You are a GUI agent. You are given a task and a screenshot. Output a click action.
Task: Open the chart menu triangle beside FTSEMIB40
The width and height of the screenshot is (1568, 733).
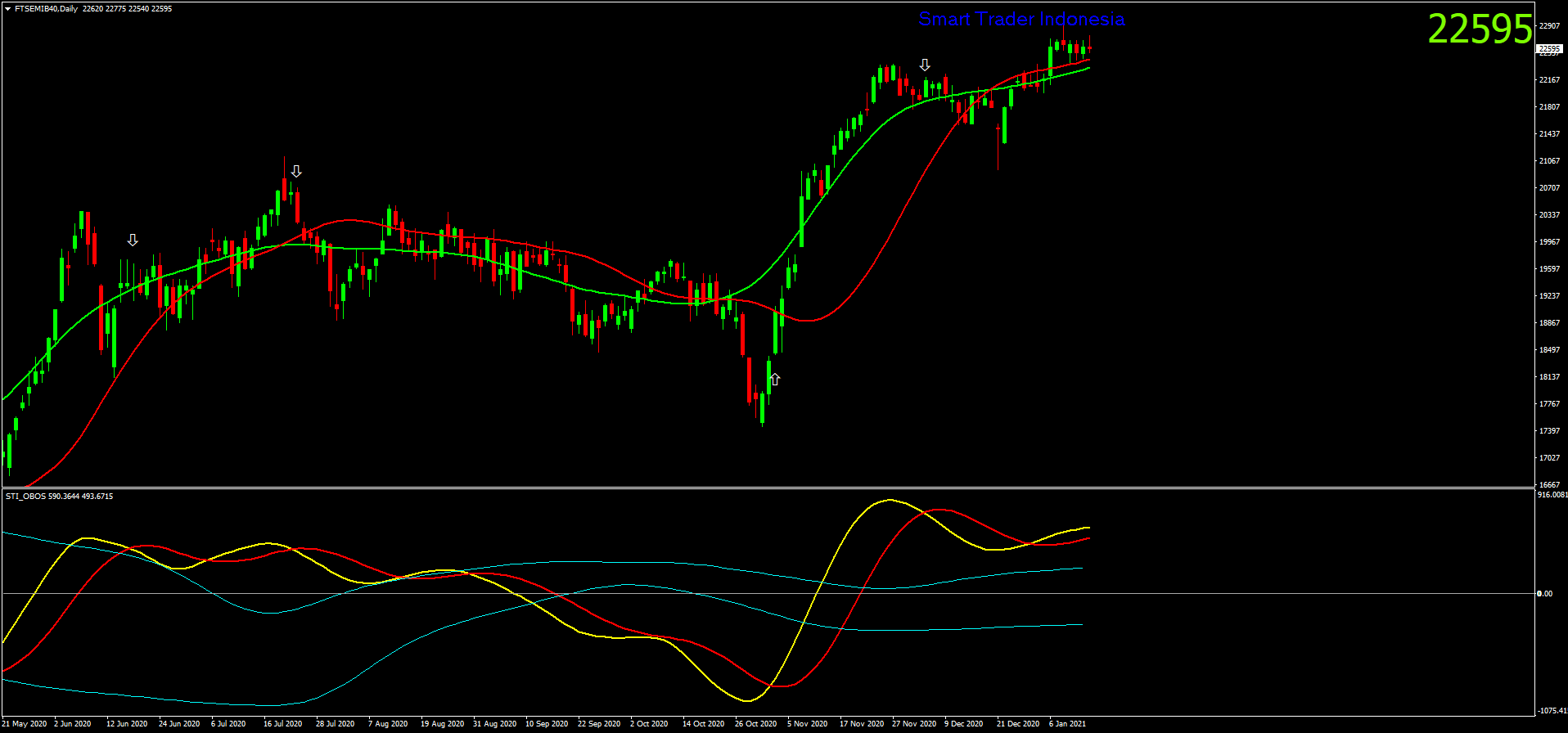pos(7,9)
